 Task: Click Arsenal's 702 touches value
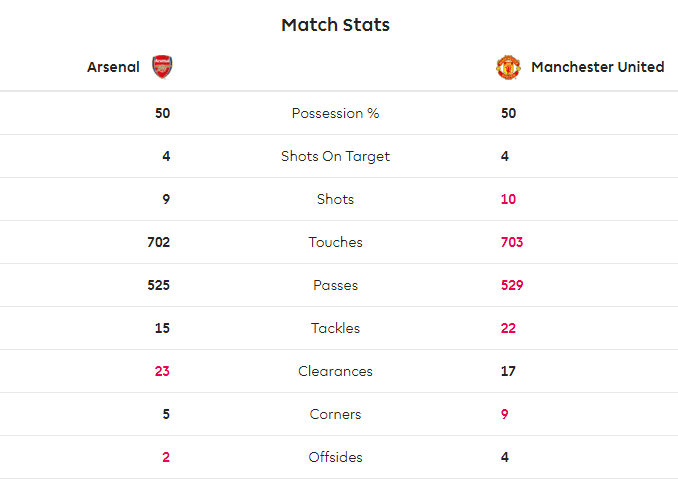pos(158,242)
